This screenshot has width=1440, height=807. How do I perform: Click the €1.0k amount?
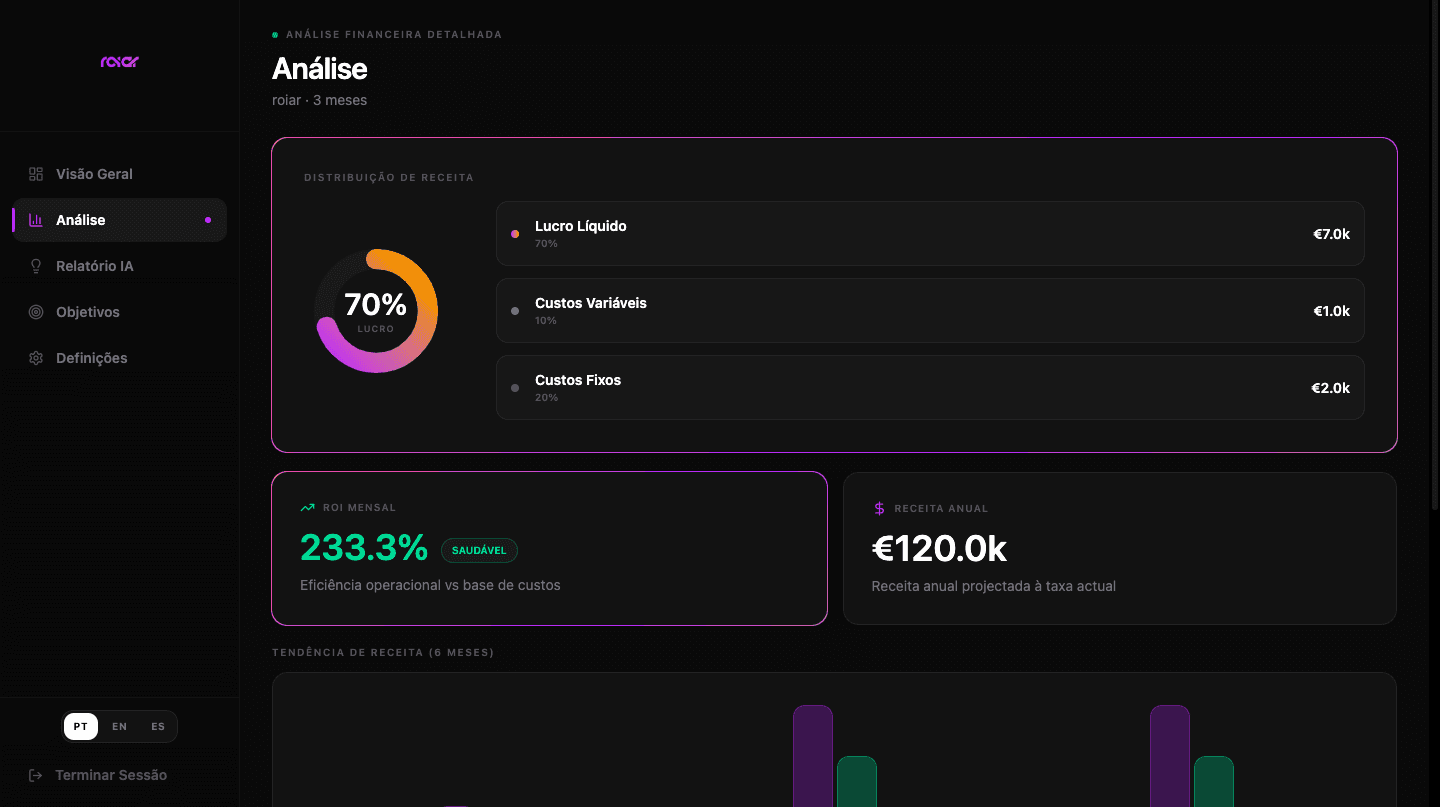coord(1331,311)
